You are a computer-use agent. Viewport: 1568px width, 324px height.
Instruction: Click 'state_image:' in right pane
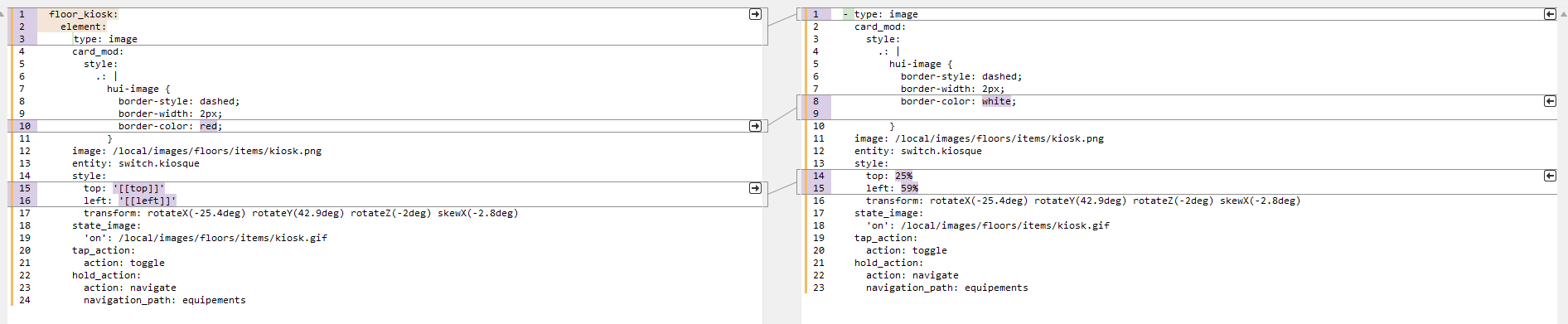(x=889, y=213)
